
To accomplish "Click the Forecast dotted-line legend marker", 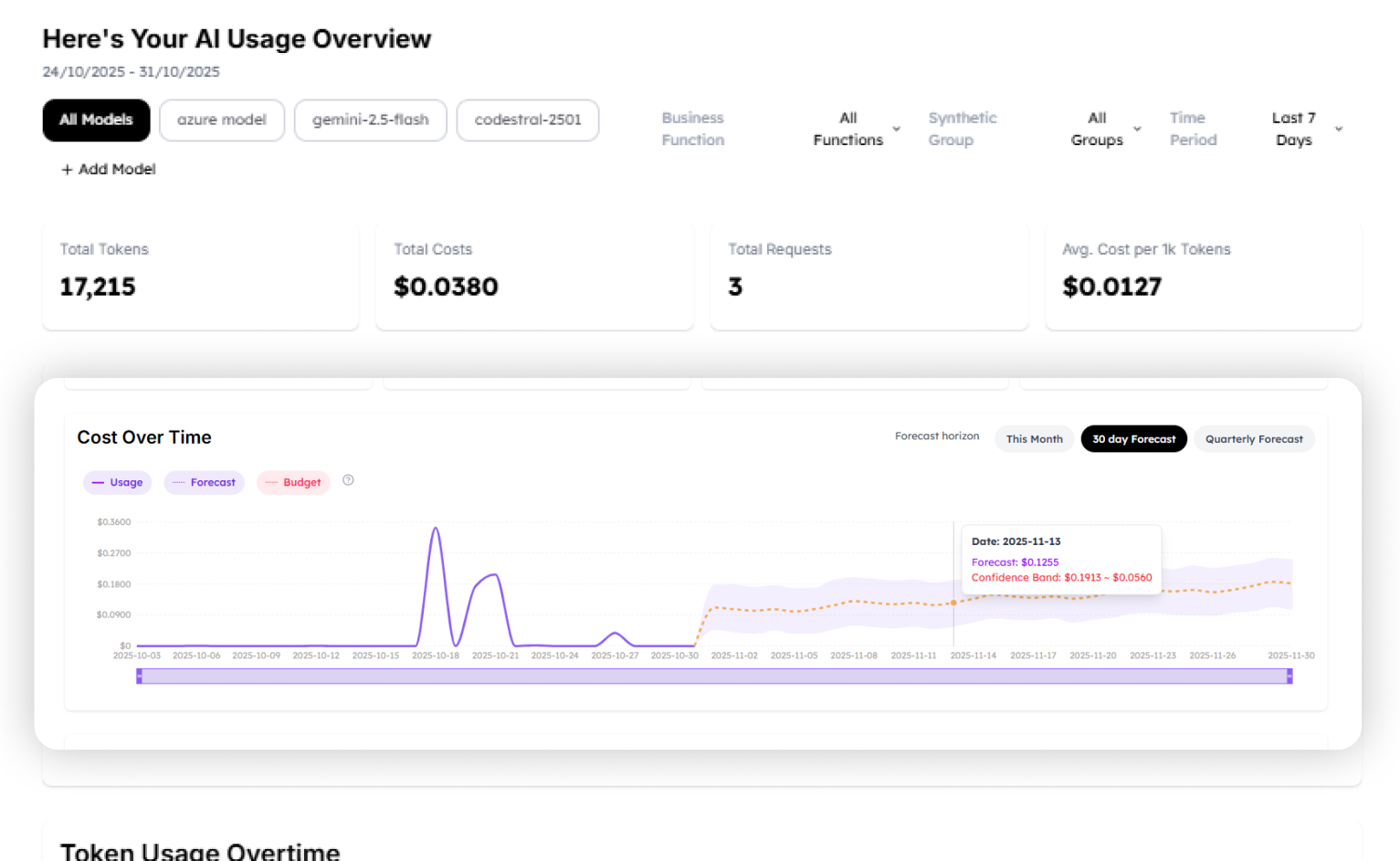I will pos(177,482).
